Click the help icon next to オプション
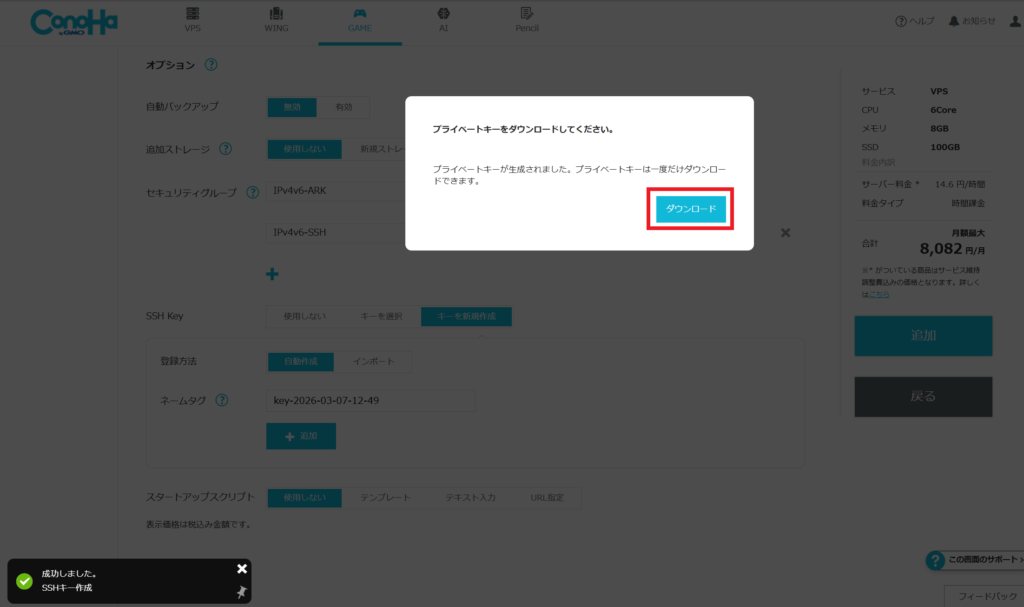 211,65
